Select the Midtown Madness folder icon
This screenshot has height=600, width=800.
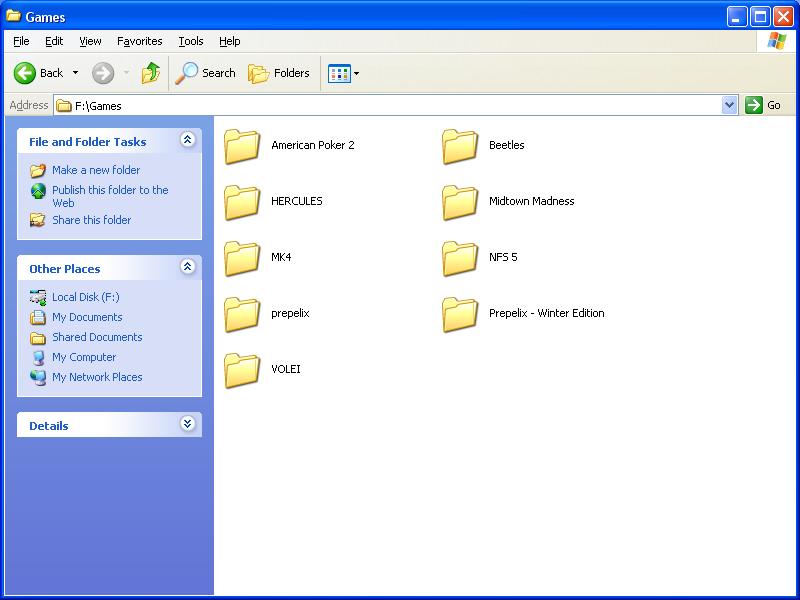(460, 203)
